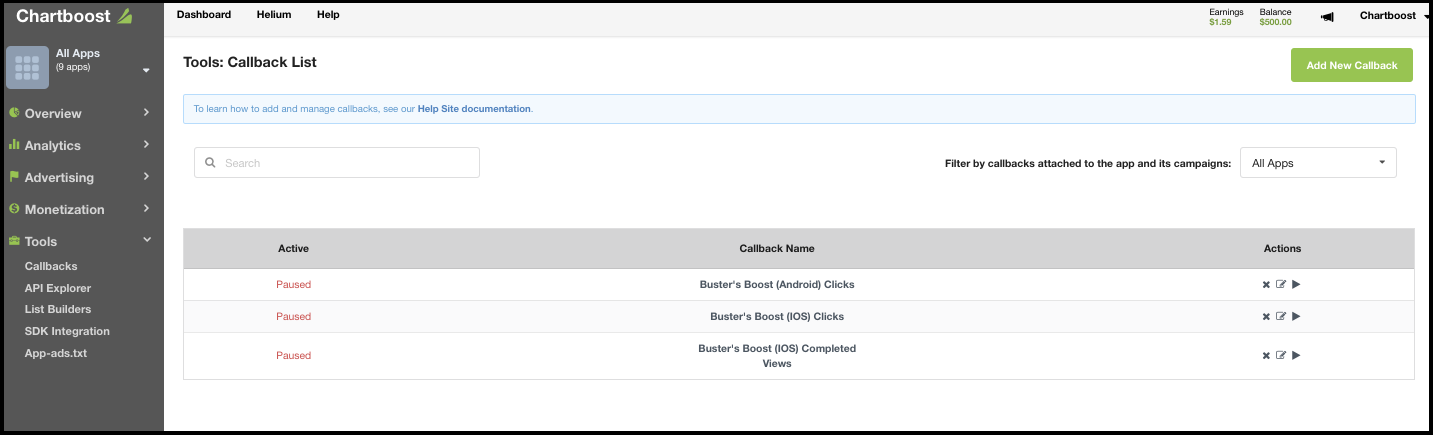Open the All Apps filter dropdown
Viewport: 1433px width, 435px height.
click(x=1318, y=163)
